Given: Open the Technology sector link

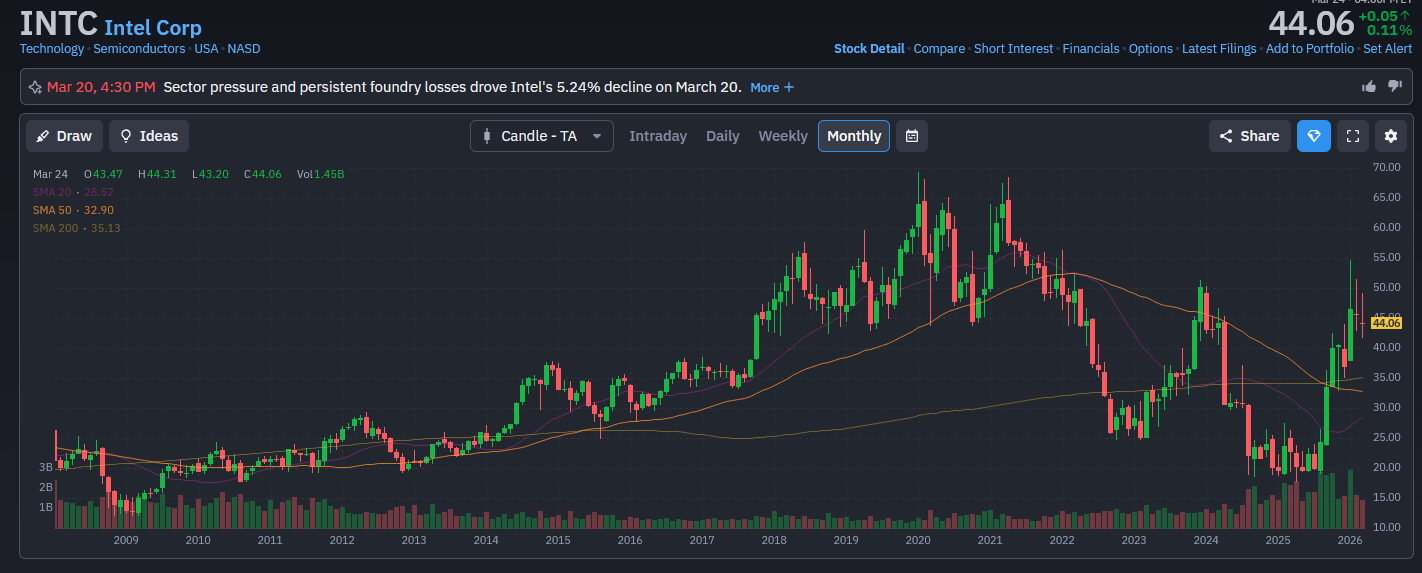Looking at the screenshot, I should pos(52,48).
